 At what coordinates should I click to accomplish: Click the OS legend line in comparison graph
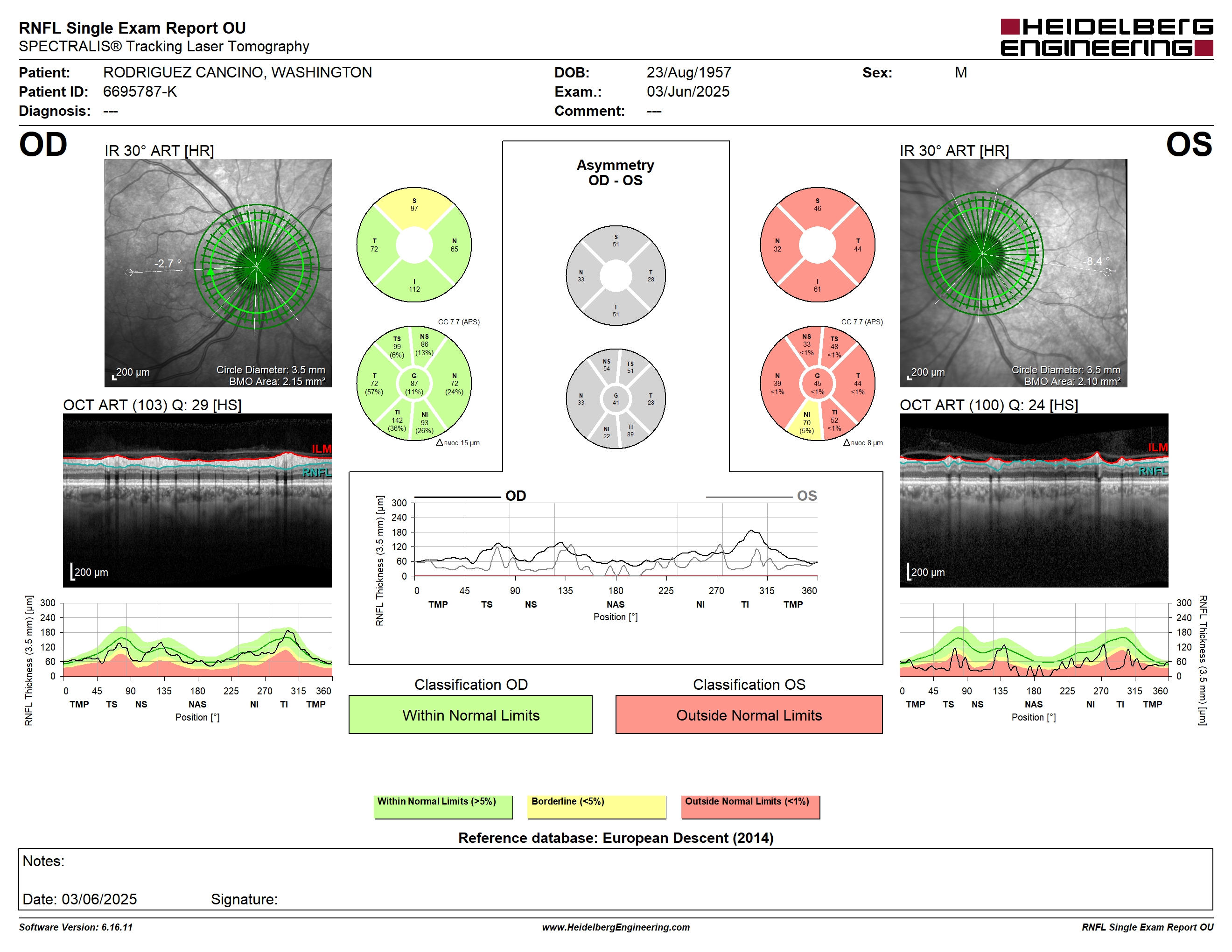click(x=749, y=497)
